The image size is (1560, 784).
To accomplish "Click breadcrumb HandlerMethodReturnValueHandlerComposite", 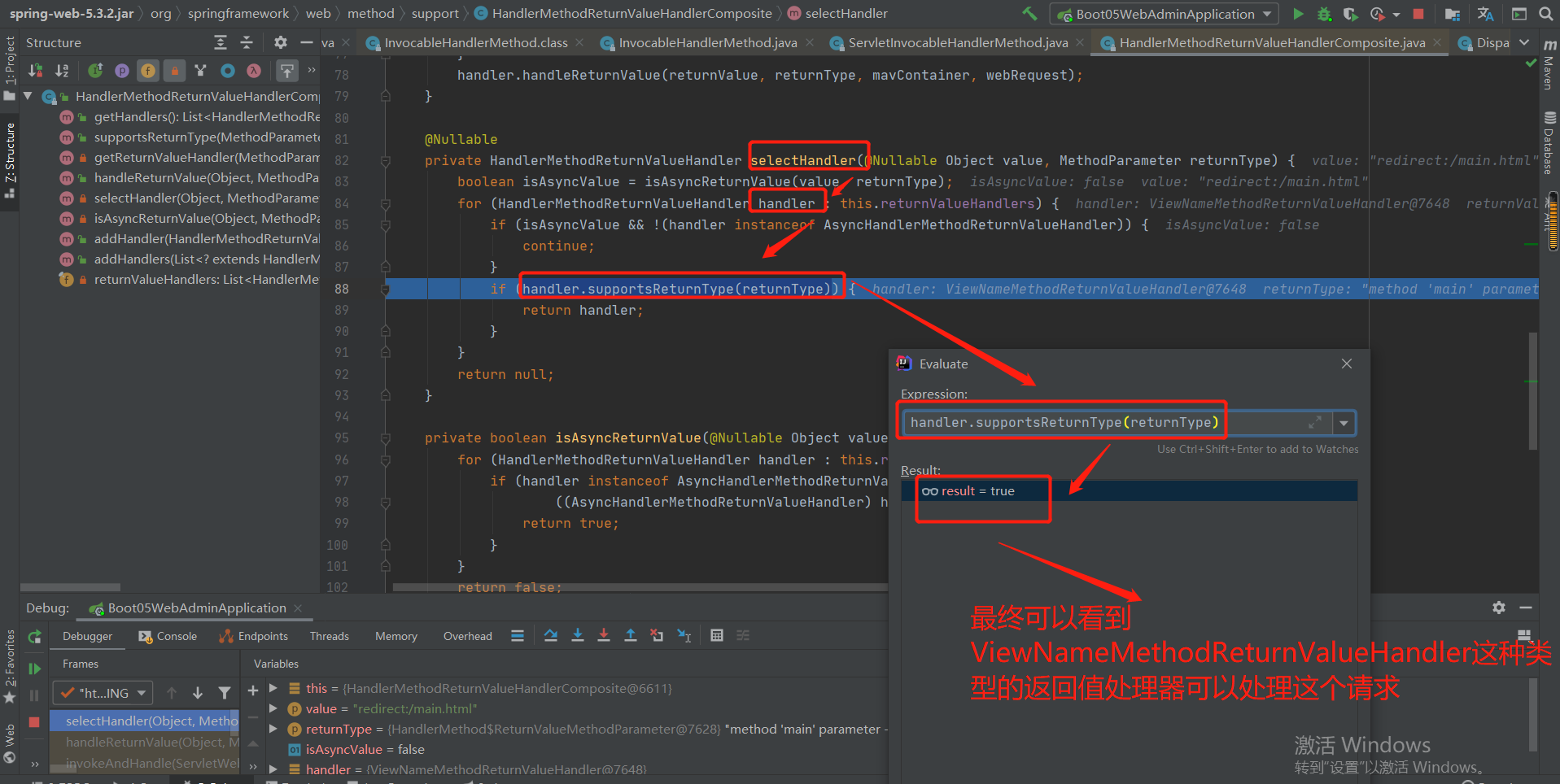I will [623, 14].
